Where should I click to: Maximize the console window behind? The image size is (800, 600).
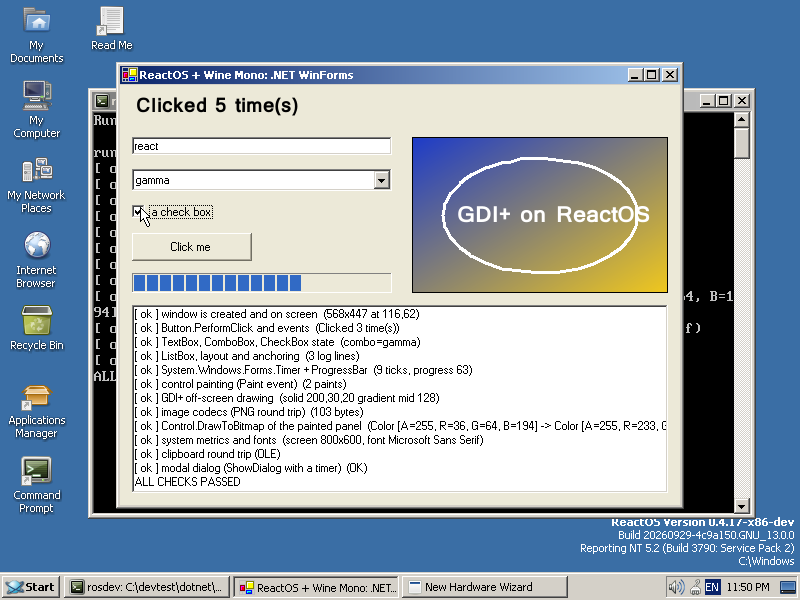[723, 101]
